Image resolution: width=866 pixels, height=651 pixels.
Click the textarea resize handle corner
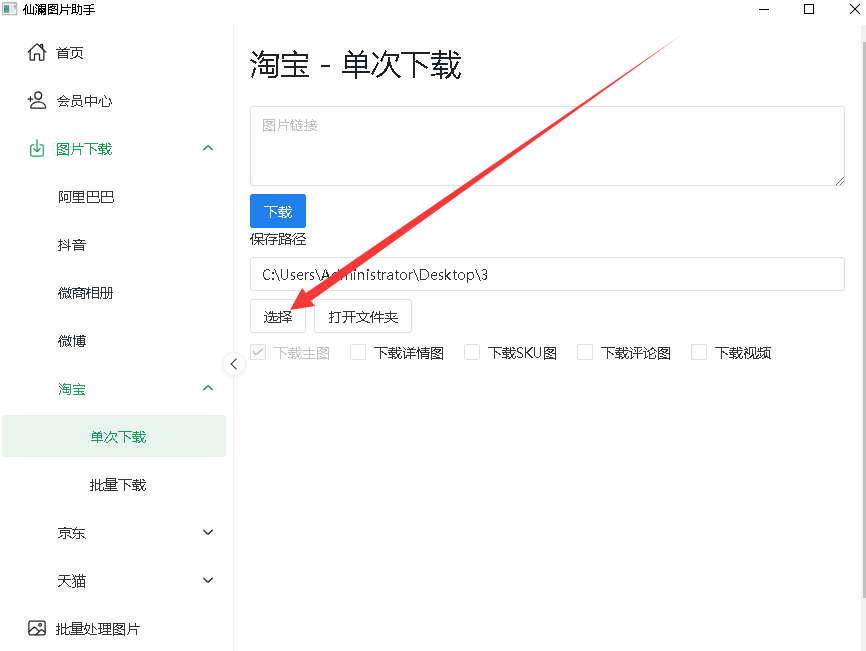pyautogui.click(x=839, y=181)
